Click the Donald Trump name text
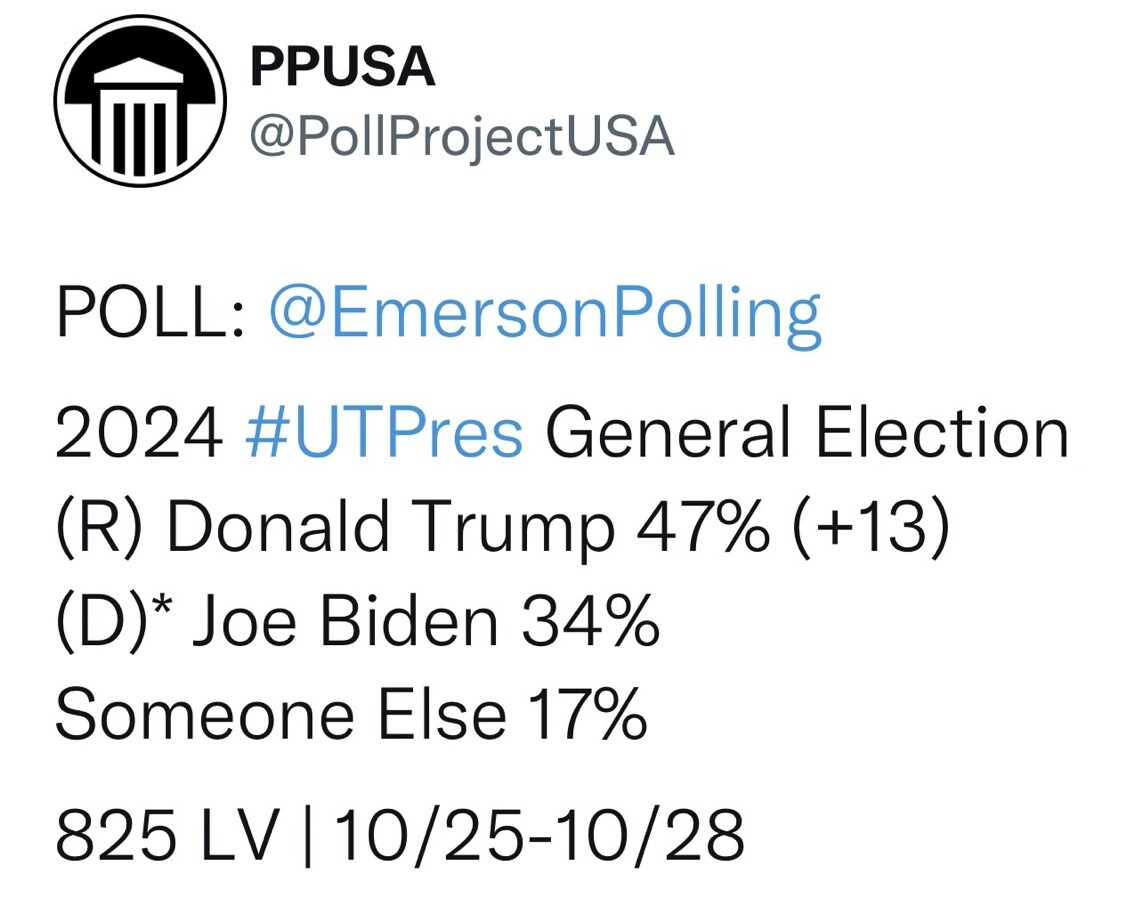 [x=391, y=527]
